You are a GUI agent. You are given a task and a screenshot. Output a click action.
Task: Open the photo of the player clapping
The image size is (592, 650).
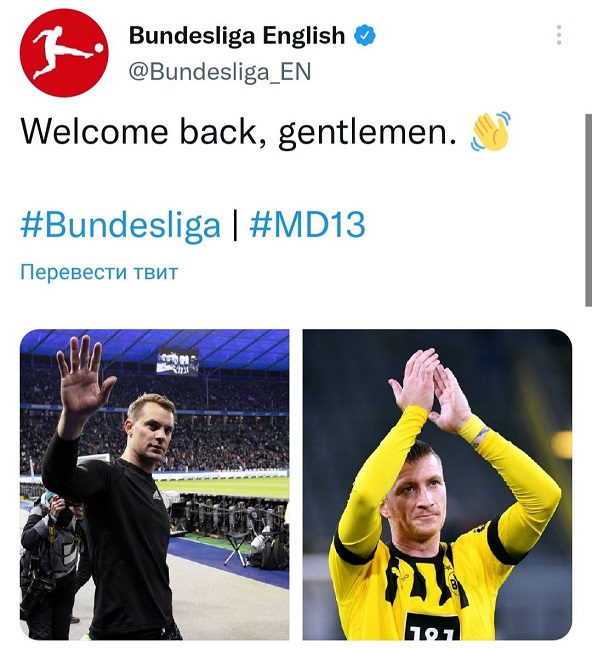(x=437, y=485)
